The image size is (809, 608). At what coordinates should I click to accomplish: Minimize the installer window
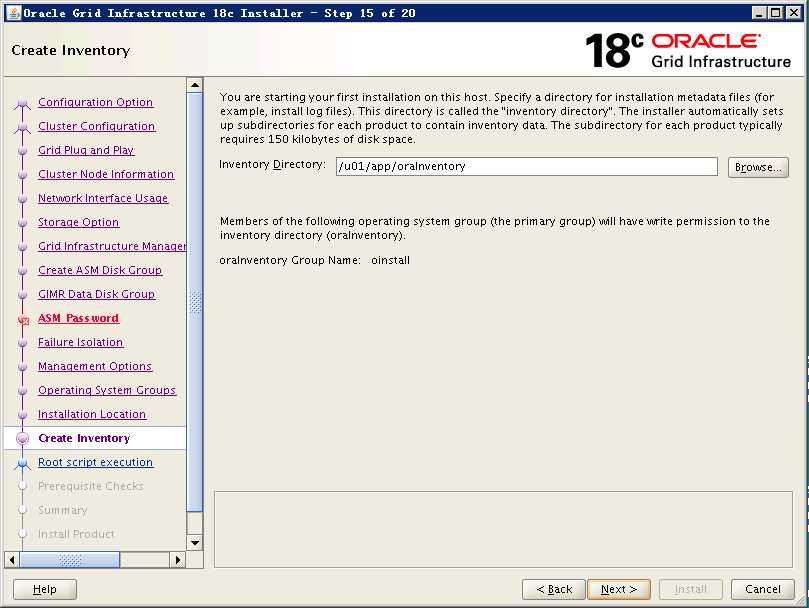(x=758, y=13)
